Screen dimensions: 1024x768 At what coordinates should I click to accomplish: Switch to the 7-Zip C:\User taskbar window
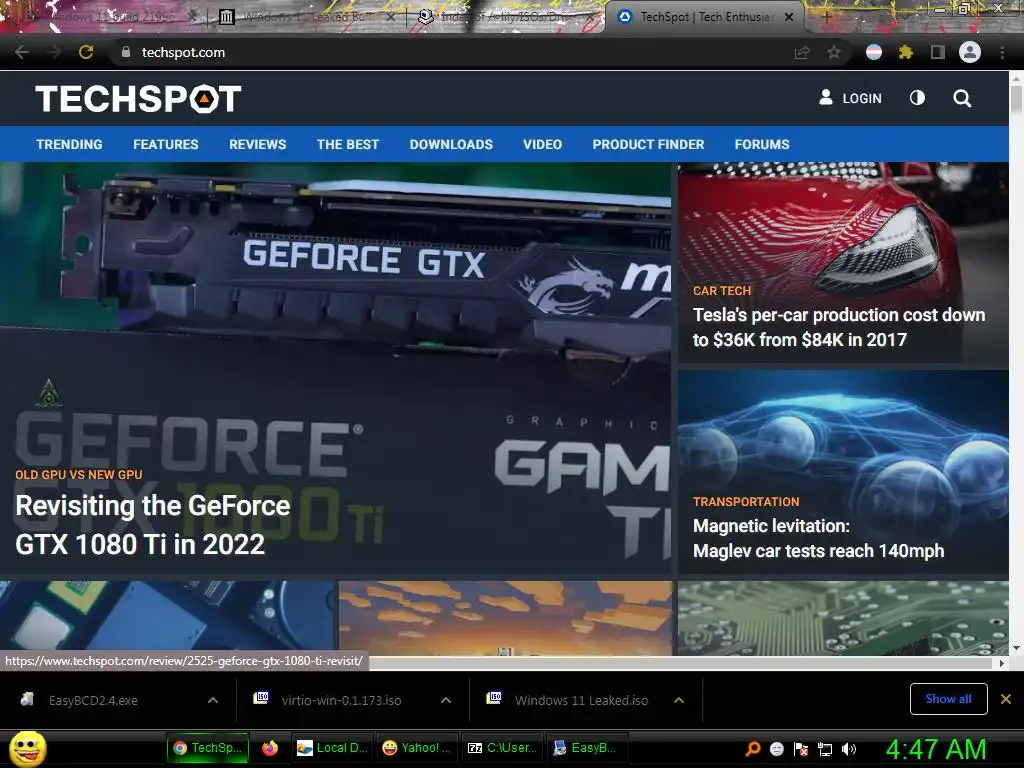503,748
